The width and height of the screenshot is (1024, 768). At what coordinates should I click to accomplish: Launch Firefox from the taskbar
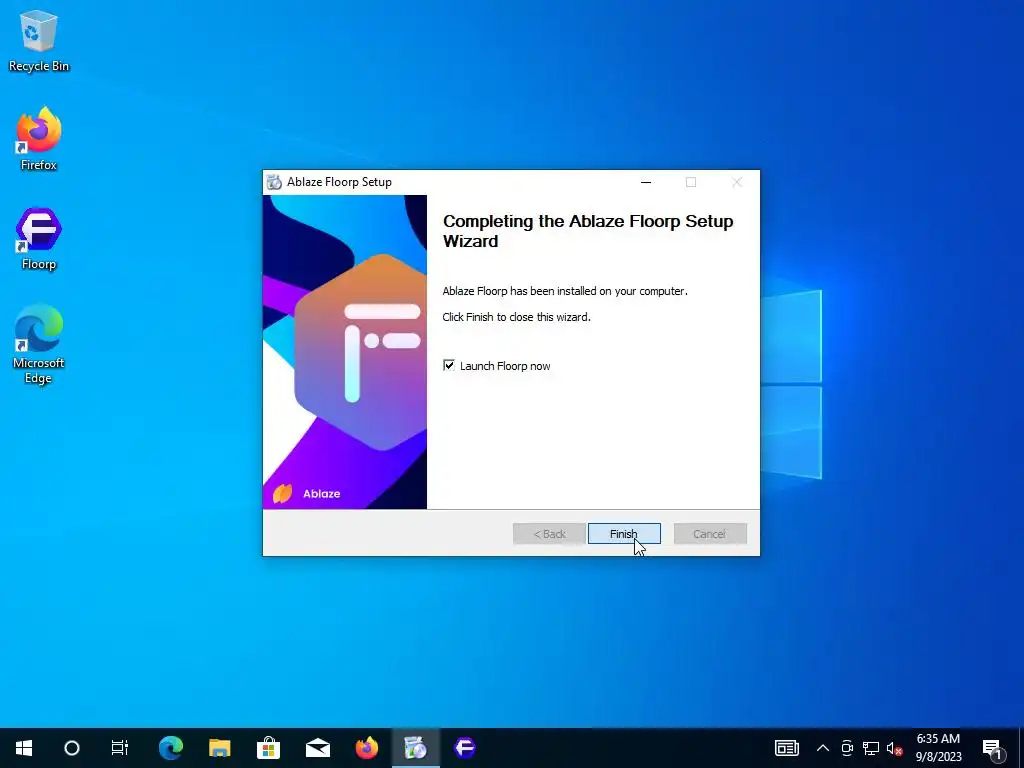point(366,748)
